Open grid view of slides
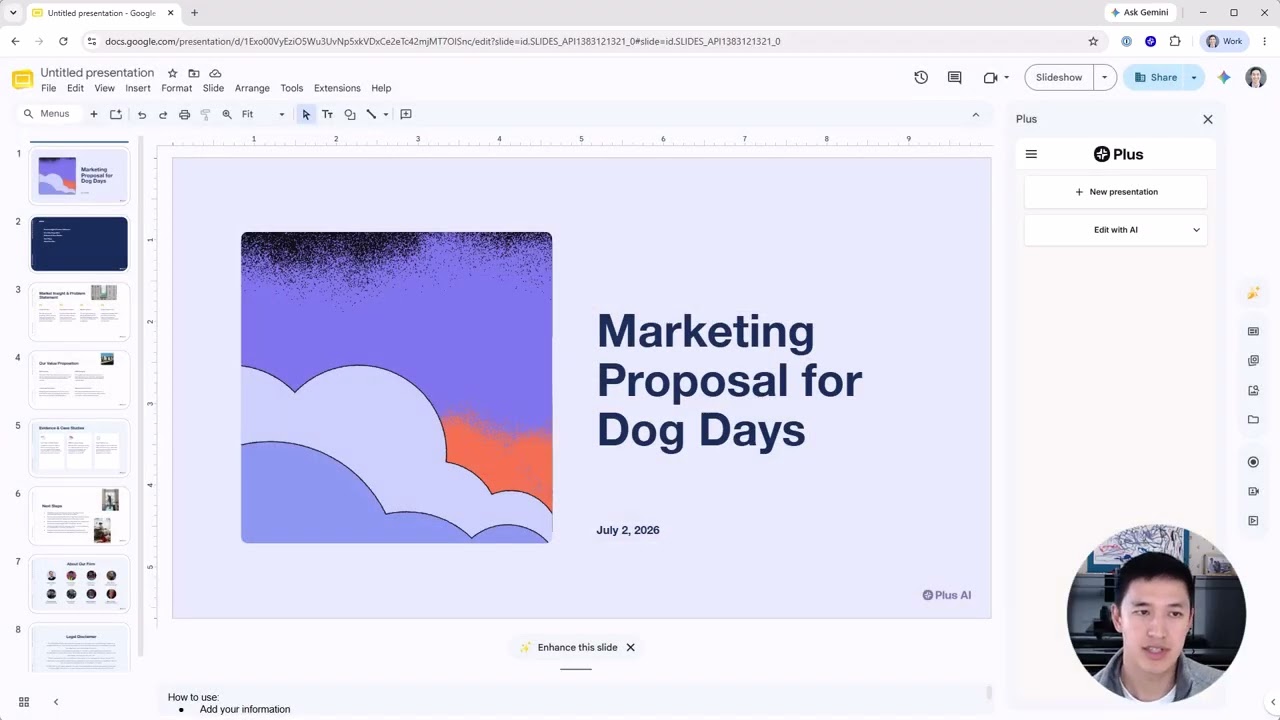The width and height of the screenshot is (1280, 720). pyautogui.click(x=24, y=702)
